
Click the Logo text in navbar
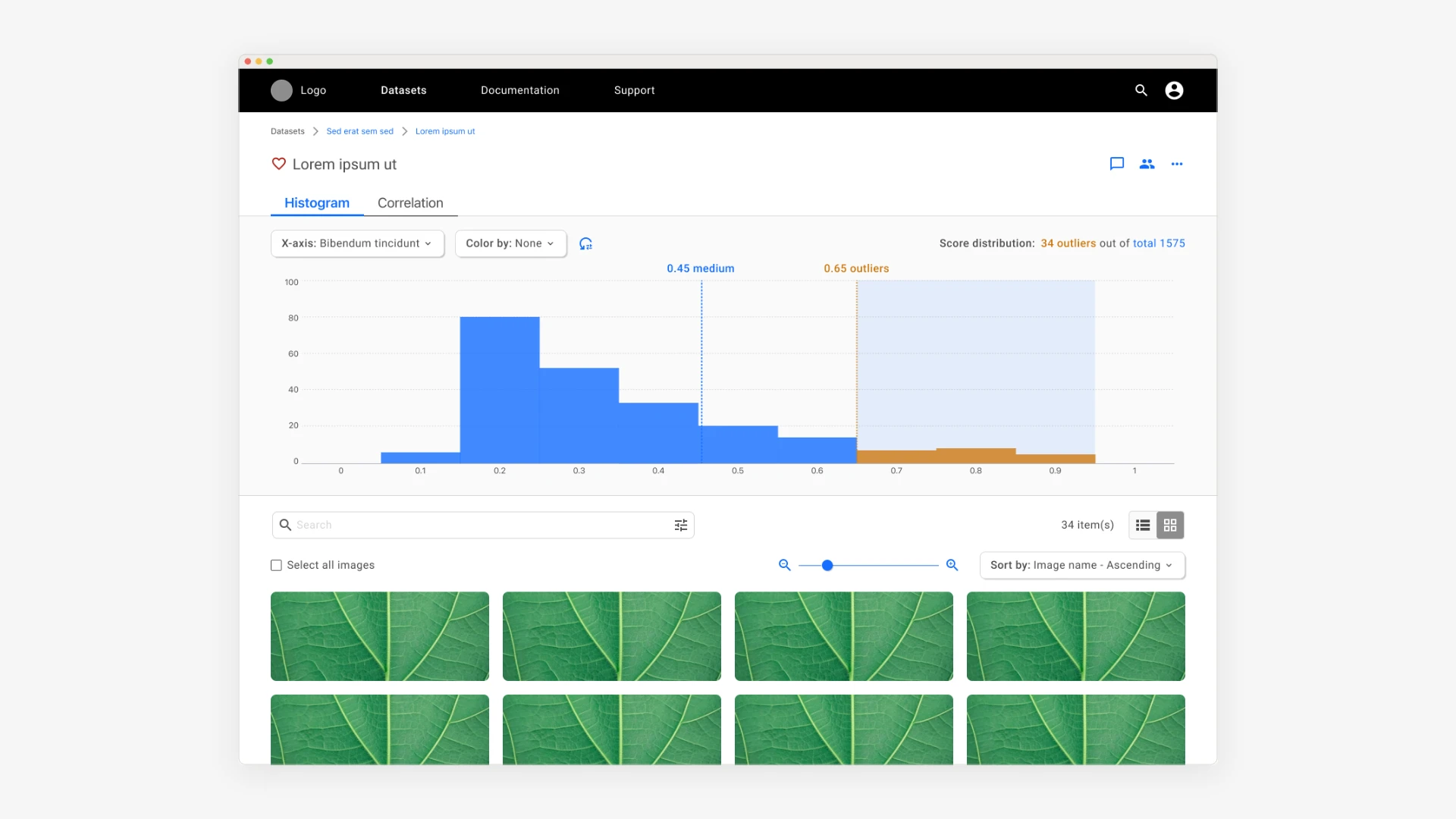pyautogui.click(x=313, y=90)
